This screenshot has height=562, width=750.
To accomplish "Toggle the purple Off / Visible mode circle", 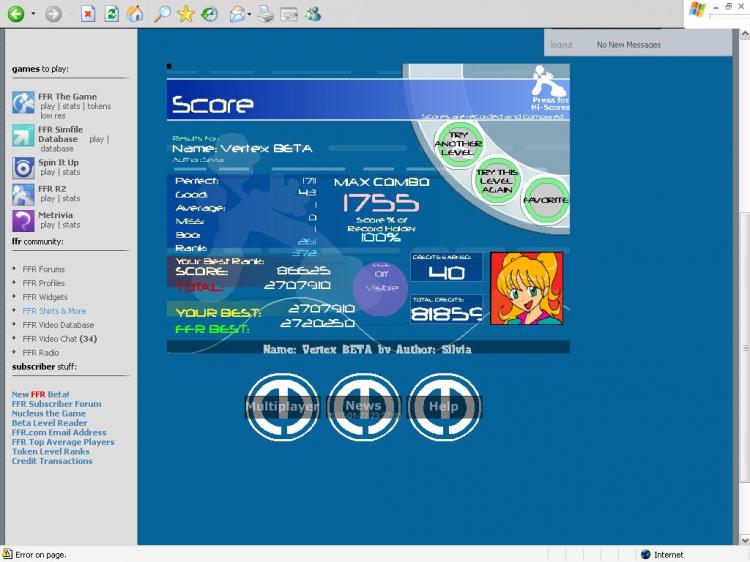I will point(381,287).
